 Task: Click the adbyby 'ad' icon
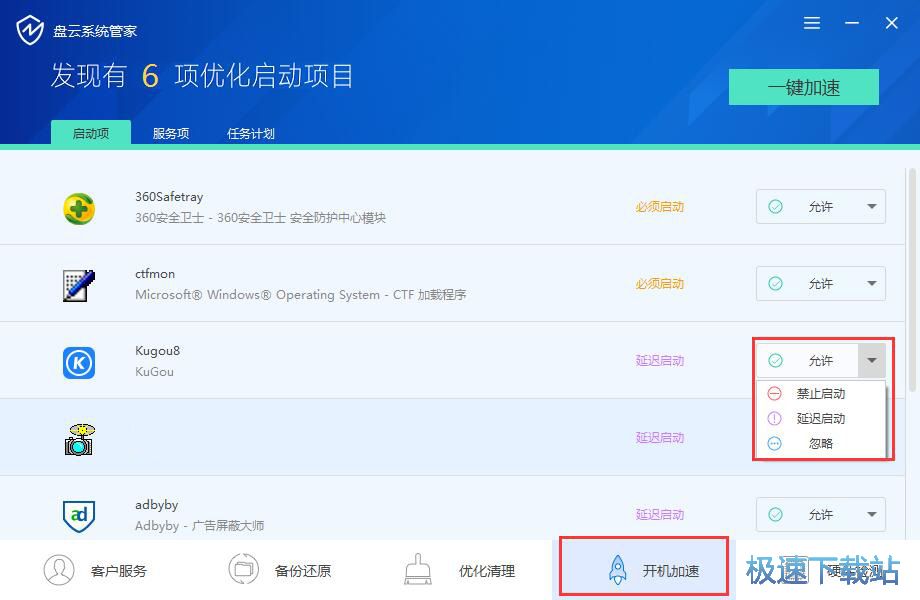79,515
